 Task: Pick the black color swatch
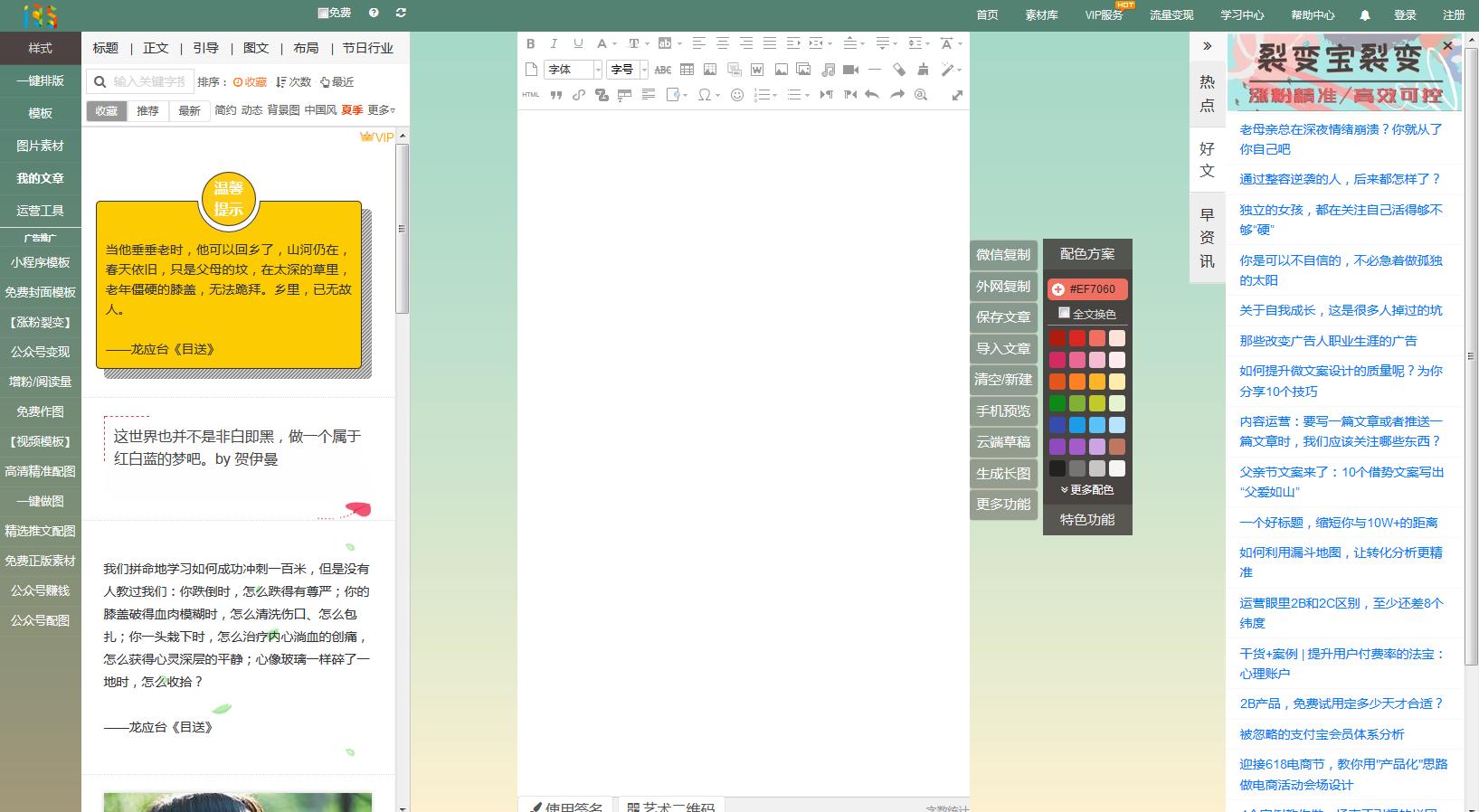pyautogui.click(x=1057, y=468)
